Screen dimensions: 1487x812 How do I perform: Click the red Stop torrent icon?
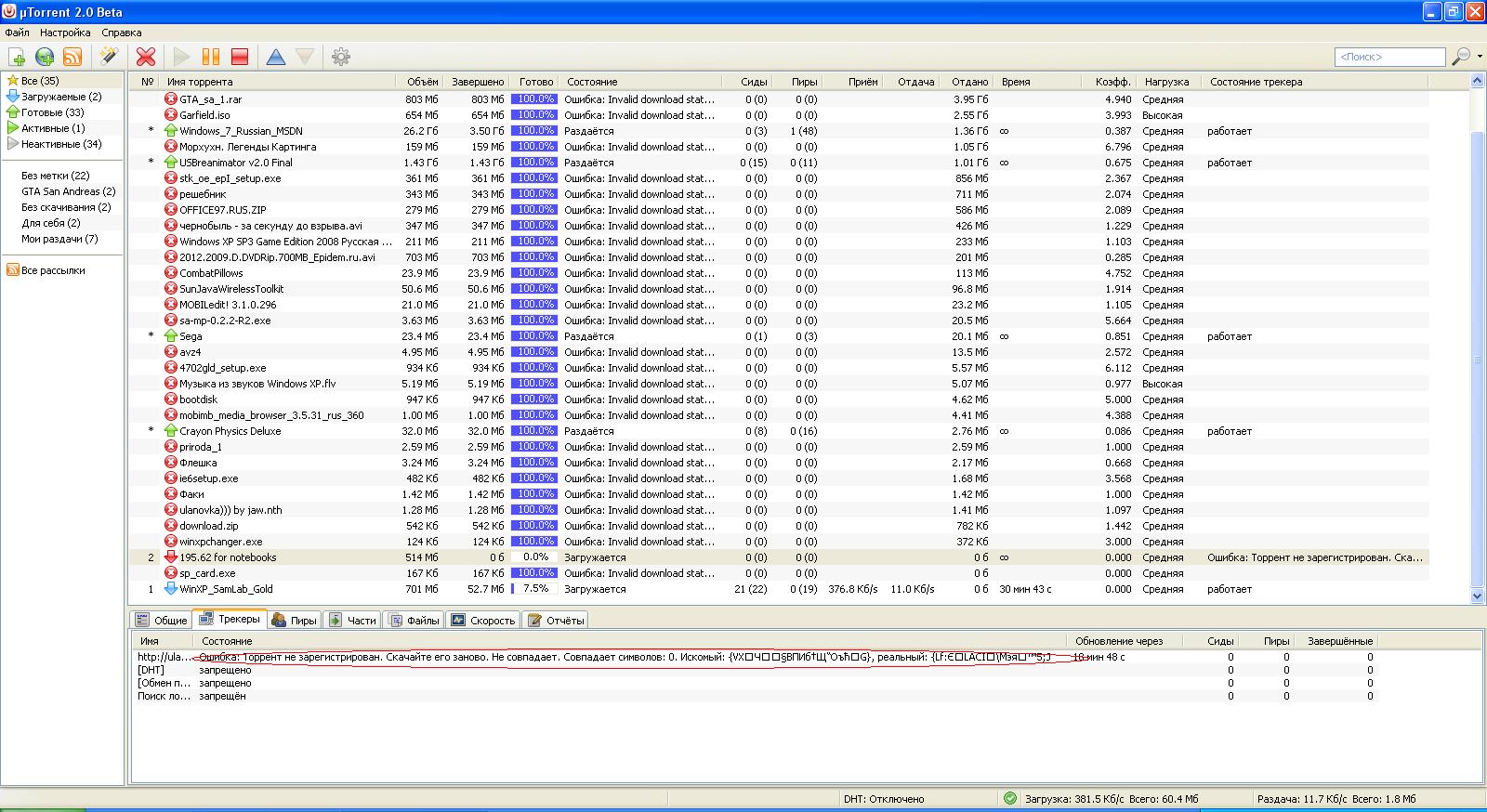(x=240, y=57)
